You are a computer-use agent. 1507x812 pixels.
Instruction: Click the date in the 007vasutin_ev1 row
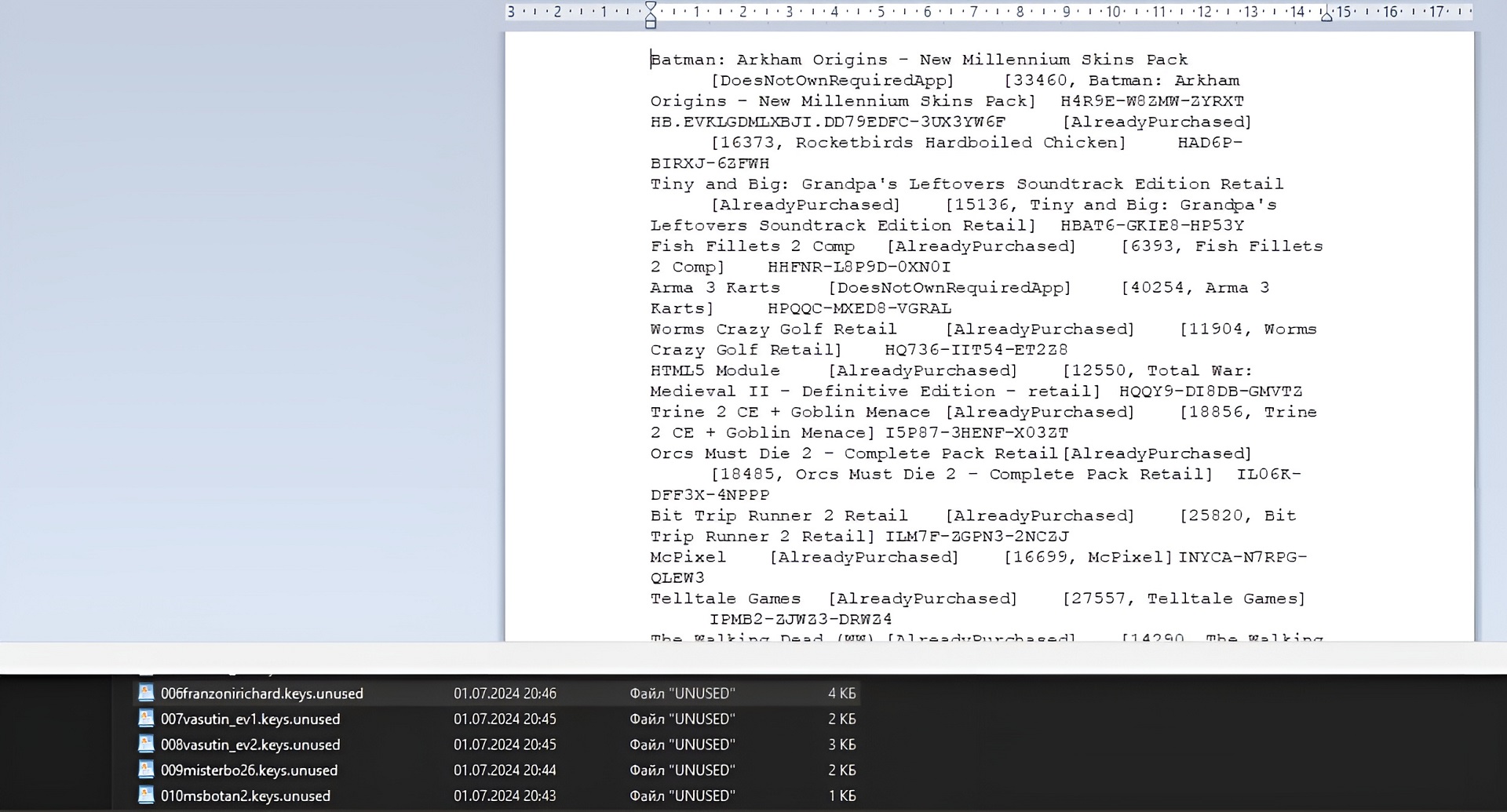pos(505,719)
